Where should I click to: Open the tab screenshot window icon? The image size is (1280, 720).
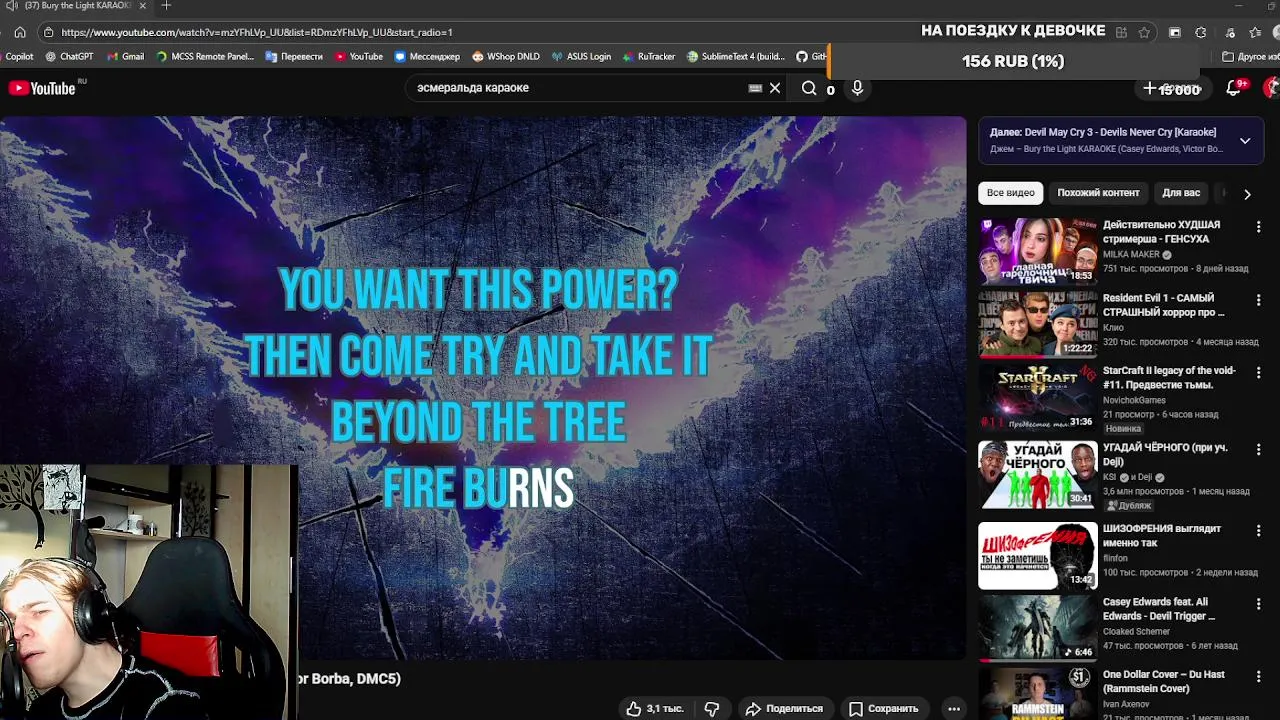point(1175,32)
